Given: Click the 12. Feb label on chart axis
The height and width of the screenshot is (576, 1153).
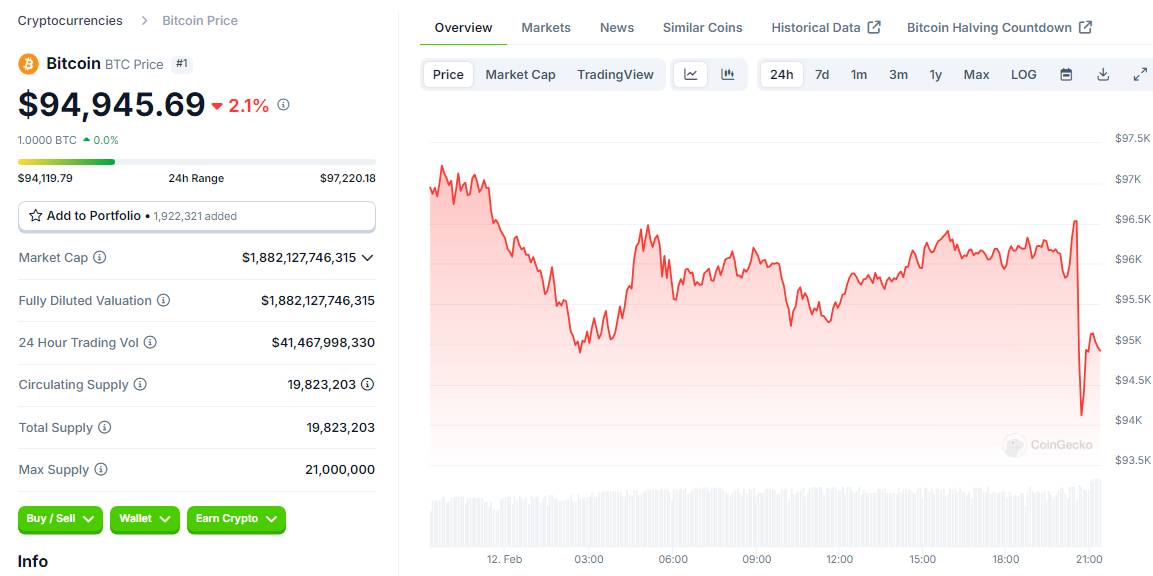Looking at the screenshot, I should point(504,560).
